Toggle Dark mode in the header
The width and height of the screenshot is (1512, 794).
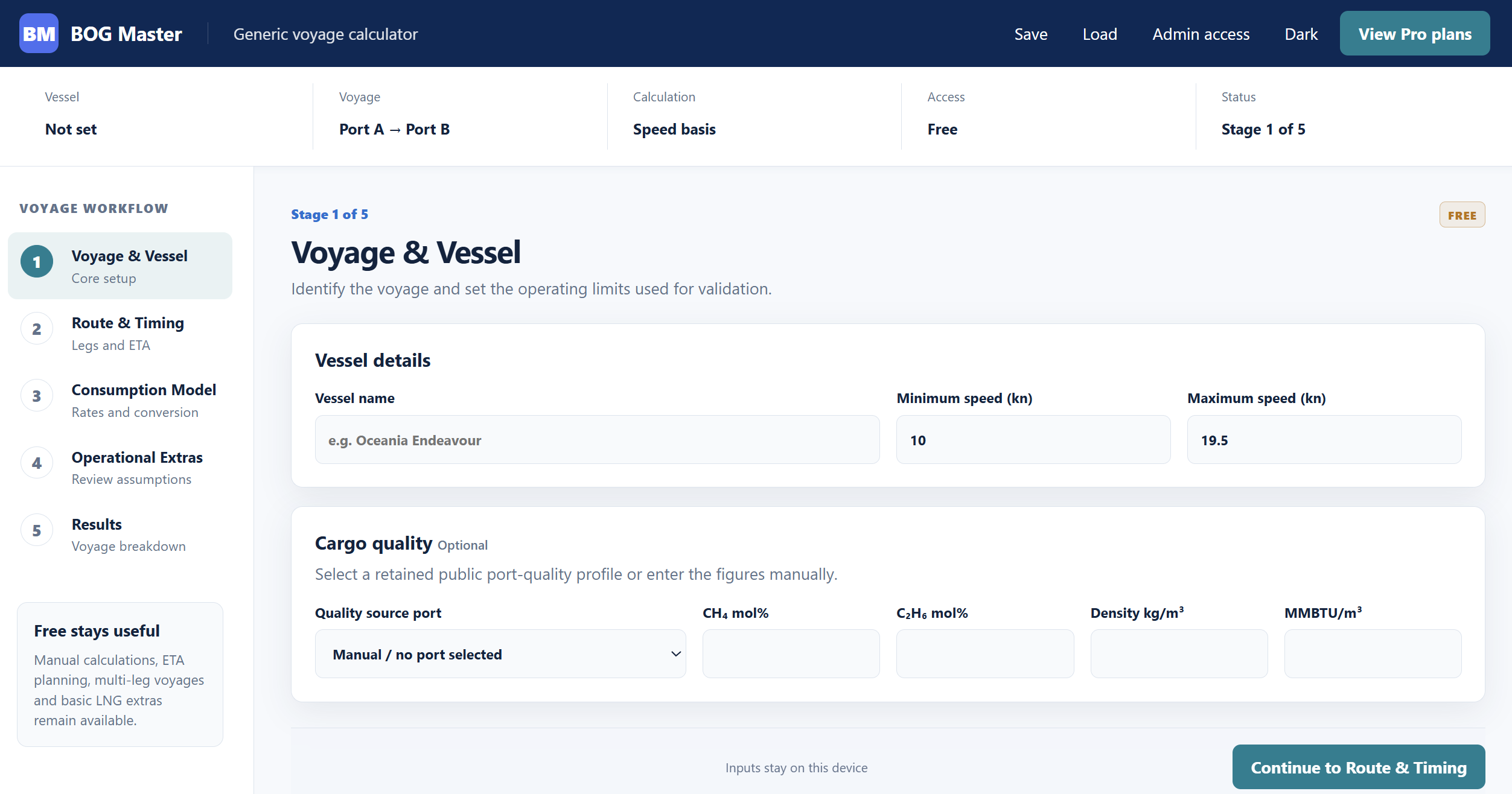[x=1301, y=34]
